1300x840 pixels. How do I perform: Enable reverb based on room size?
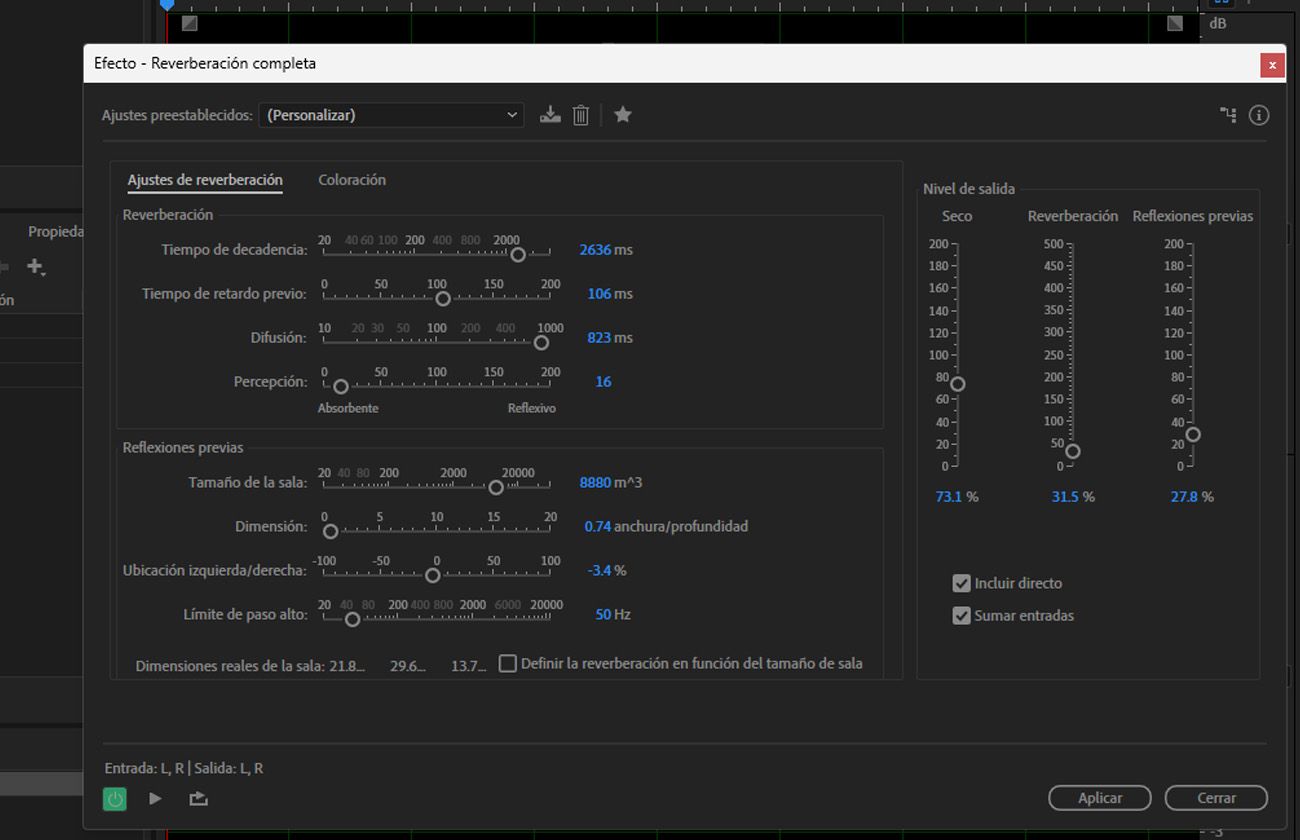[507, 662]
